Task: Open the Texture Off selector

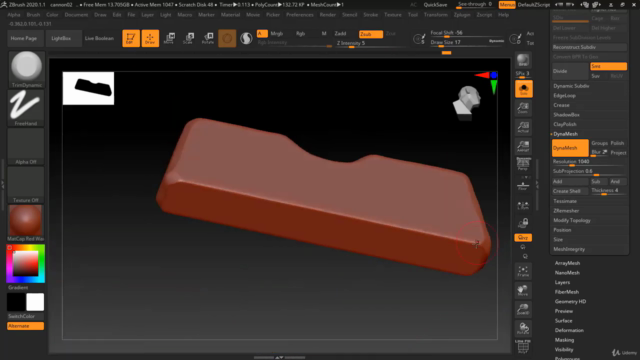Action: coord(26,184)
